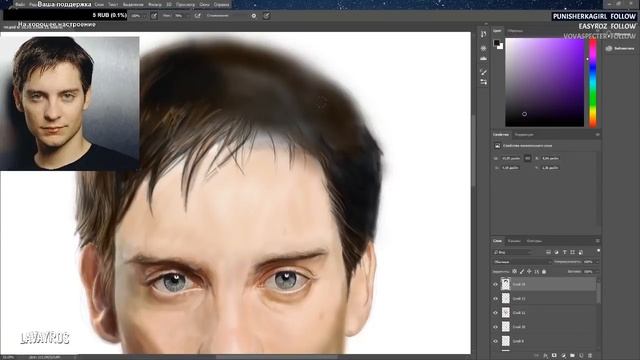Open Layers panel flyout menu
640x360 pixels.
click(x=597, y=241)
